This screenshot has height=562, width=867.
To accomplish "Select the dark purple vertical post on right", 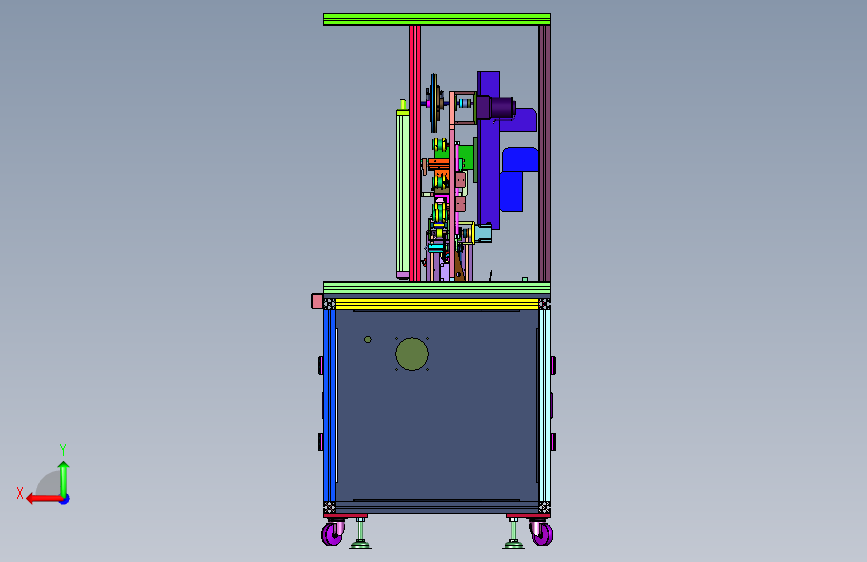I will [x=545, y=153].
